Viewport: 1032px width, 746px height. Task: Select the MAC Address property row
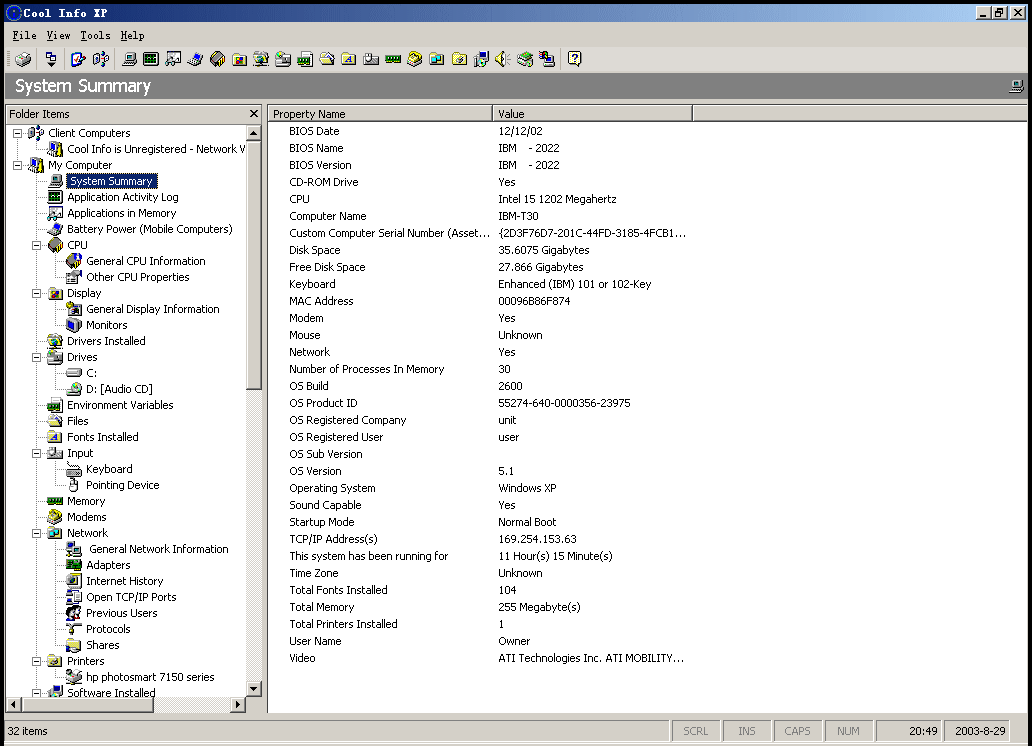tap(480, 301)
